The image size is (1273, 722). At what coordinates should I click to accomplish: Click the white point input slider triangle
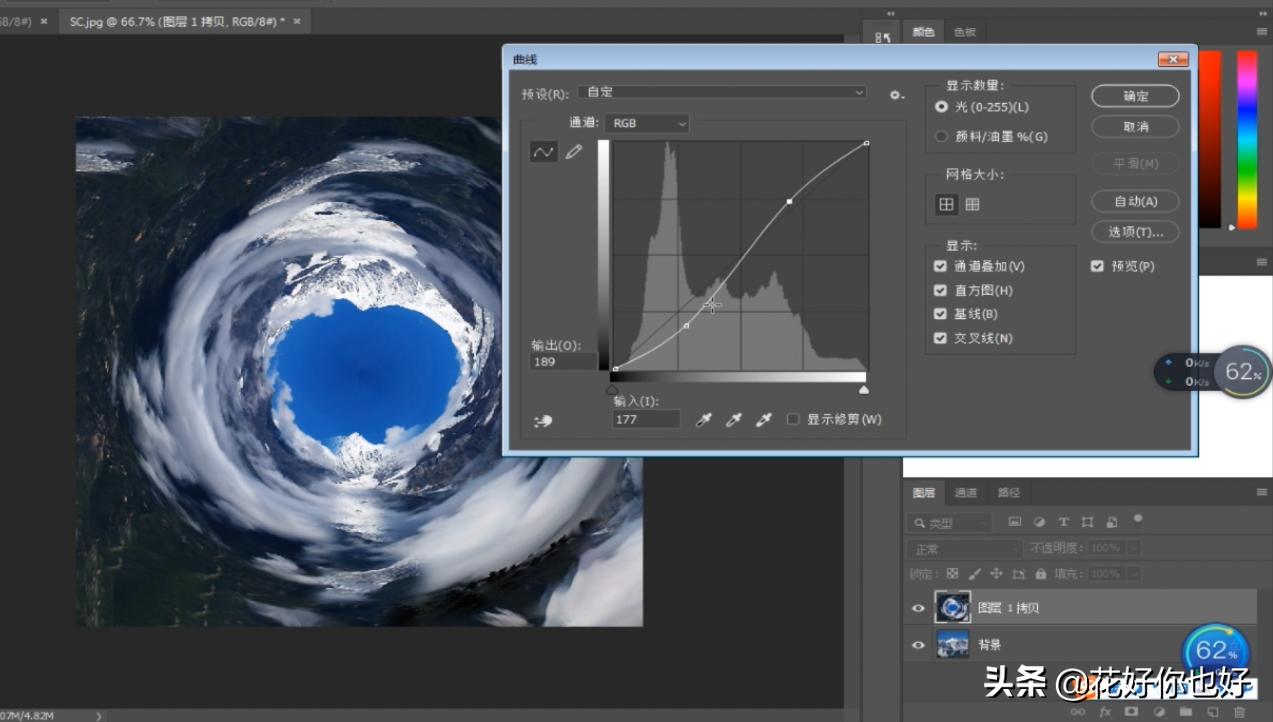pos(864,390)
